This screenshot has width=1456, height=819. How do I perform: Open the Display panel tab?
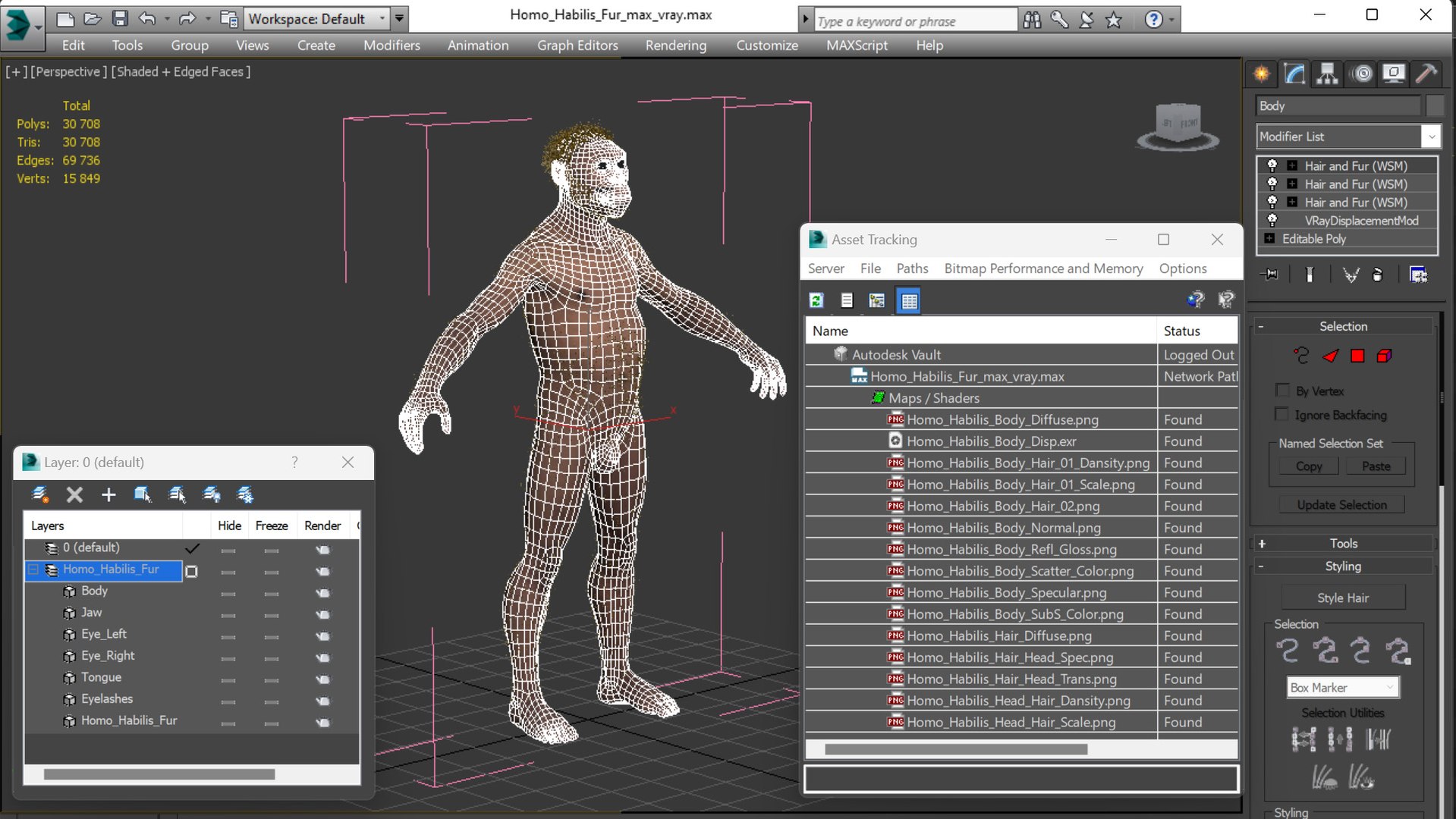1394,74
